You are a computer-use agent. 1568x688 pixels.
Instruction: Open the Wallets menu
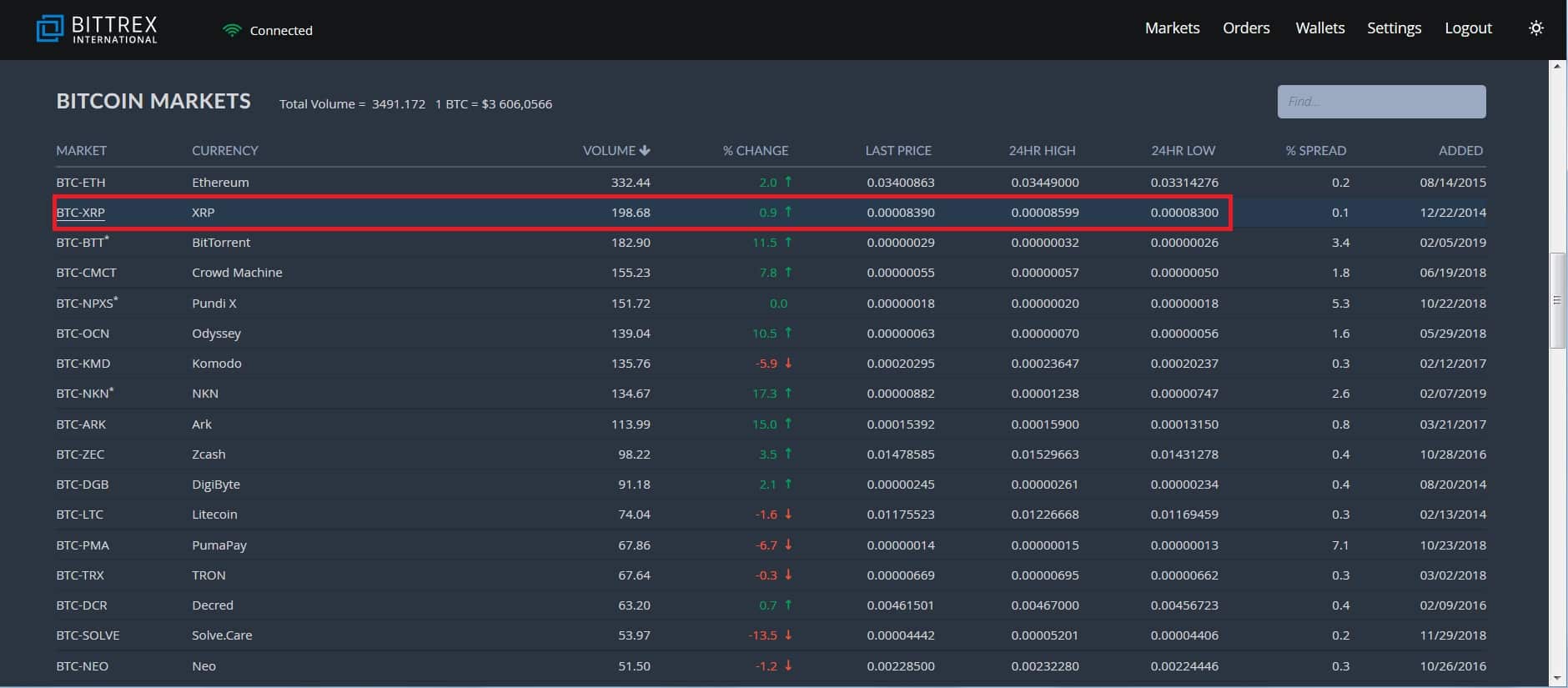point(1319,28)
